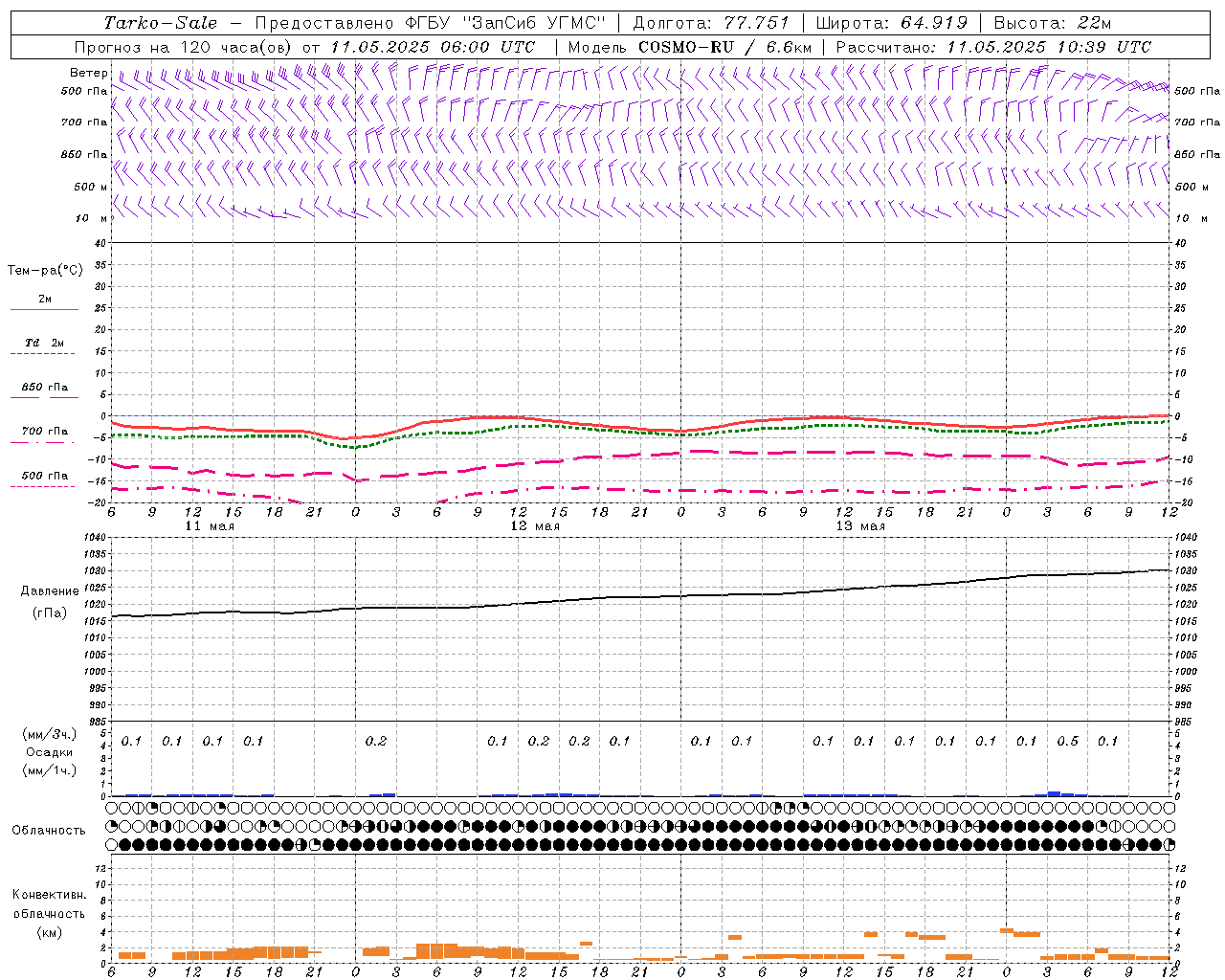Image resolution: width=1225 pixels, height=980 pixels.
Task: Click the (мм/3ч.) precipitation unit label
Action: (50, 734)
